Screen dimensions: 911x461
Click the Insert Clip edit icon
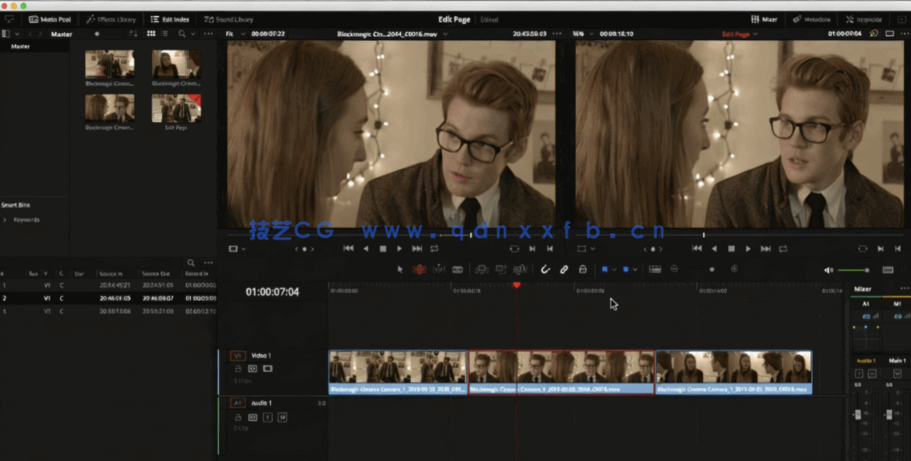point(482,269)
